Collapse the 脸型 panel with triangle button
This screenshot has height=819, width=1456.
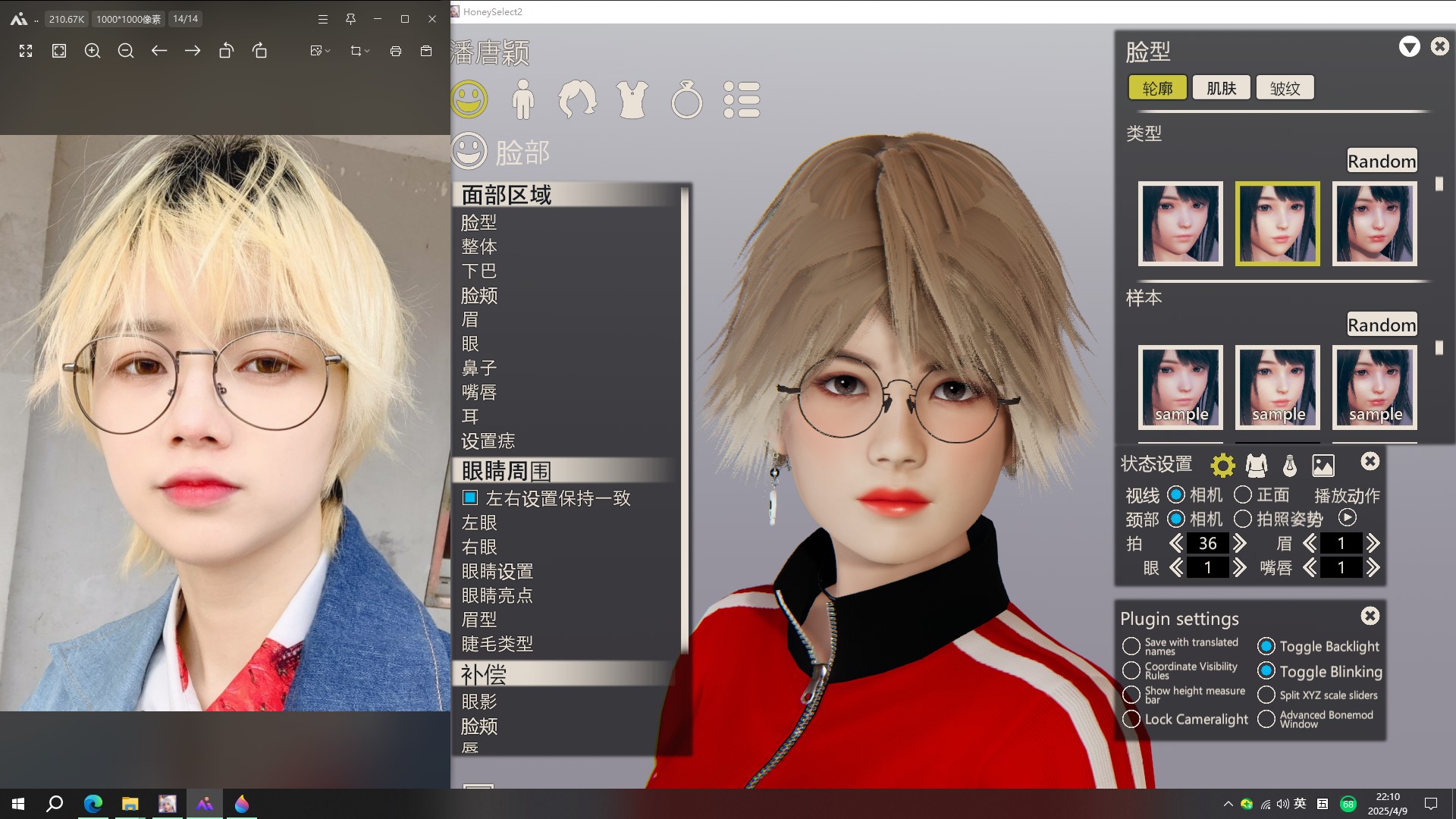(1409, 47)
